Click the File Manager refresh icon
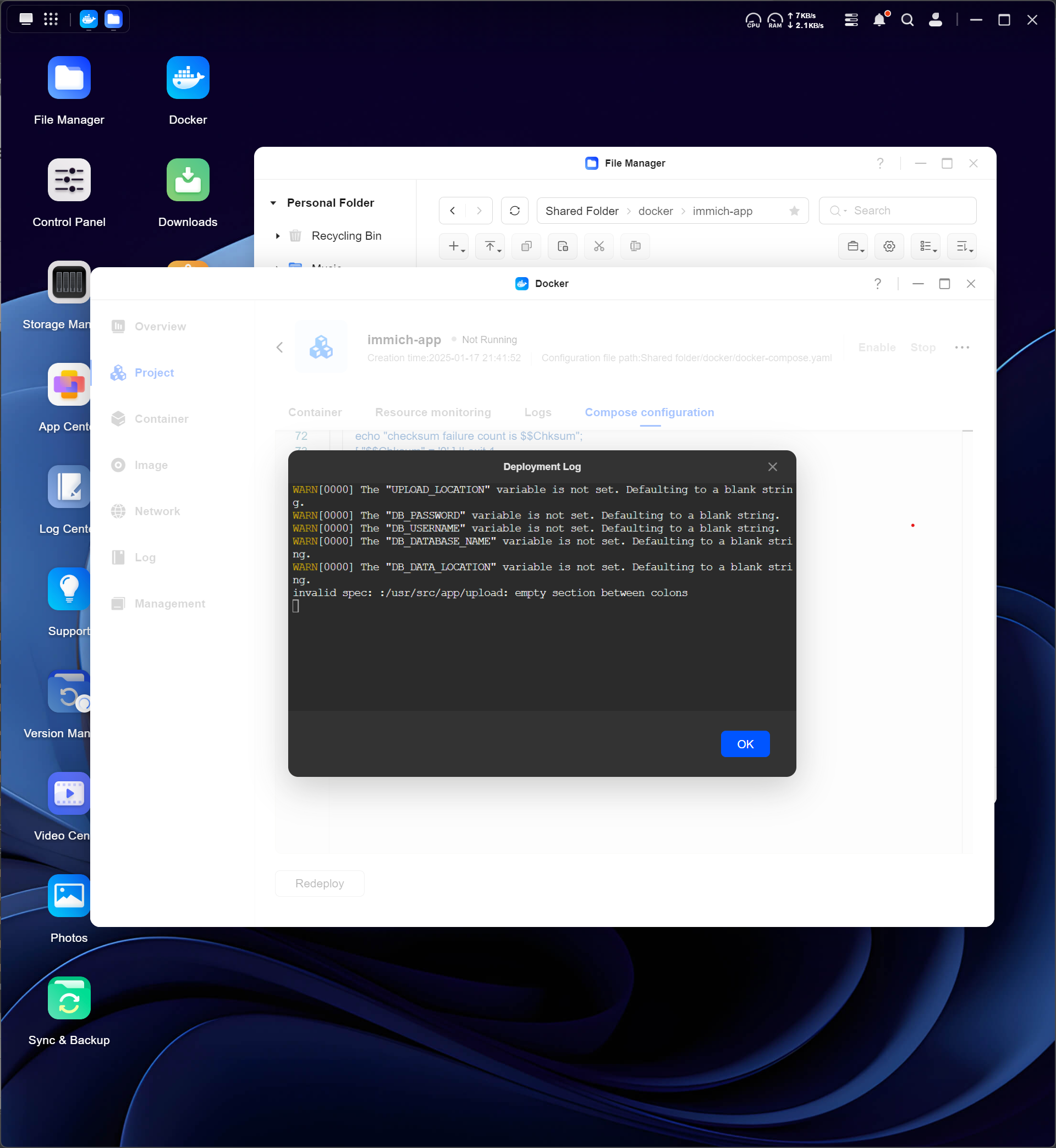 click(514, 211)
